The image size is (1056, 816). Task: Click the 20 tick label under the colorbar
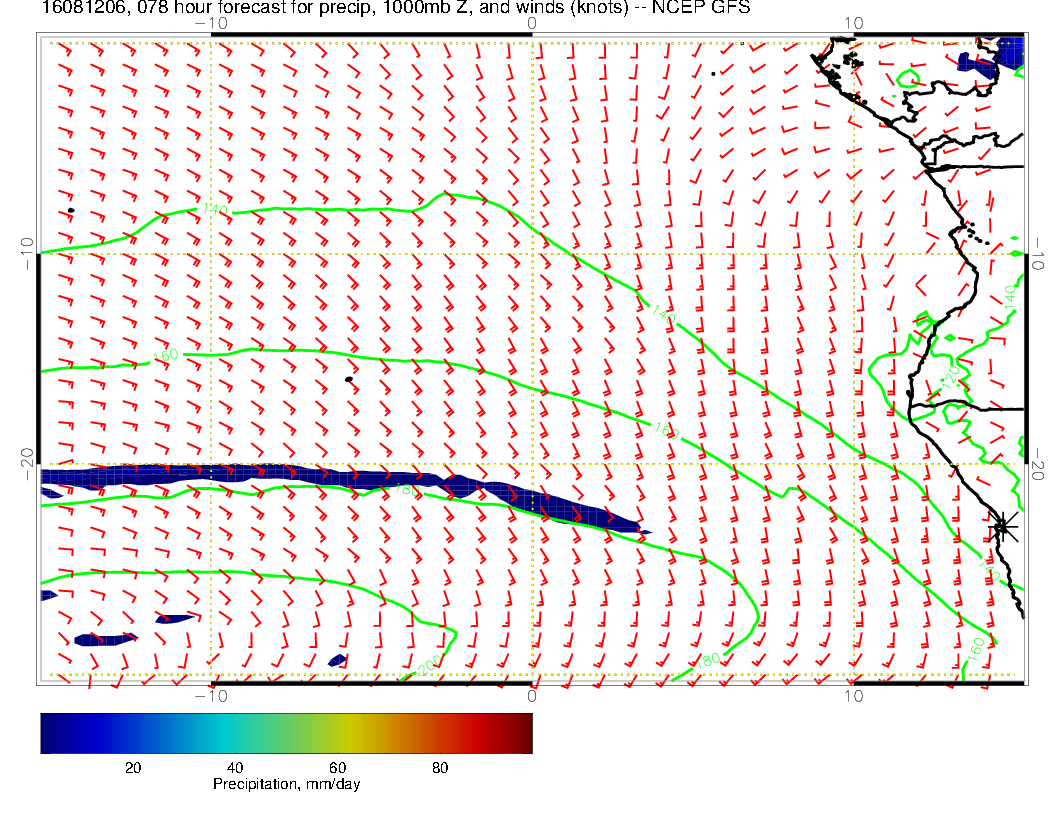point(132,767)
